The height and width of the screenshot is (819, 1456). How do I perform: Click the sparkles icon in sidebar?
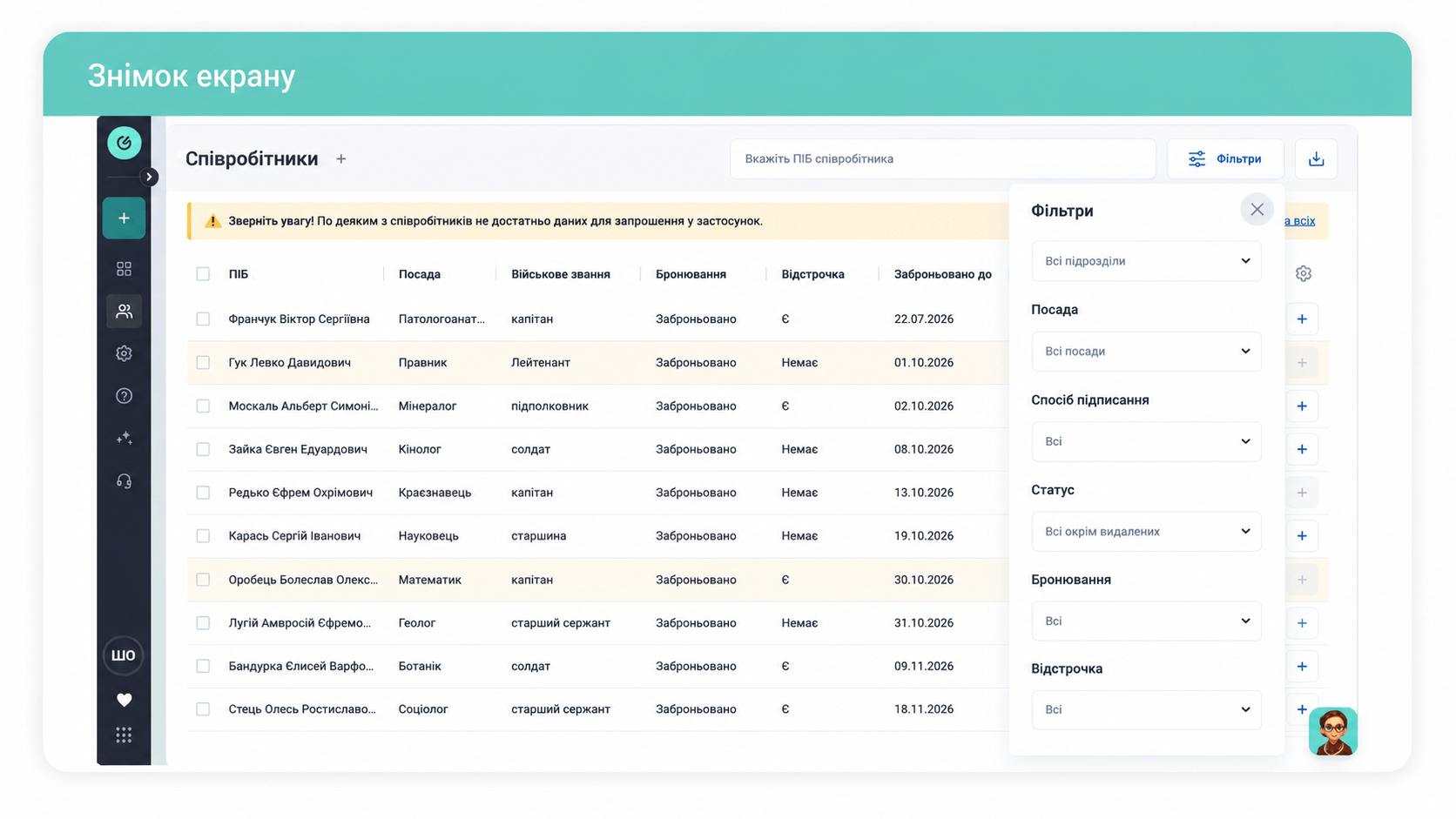[x=124, y=438]
